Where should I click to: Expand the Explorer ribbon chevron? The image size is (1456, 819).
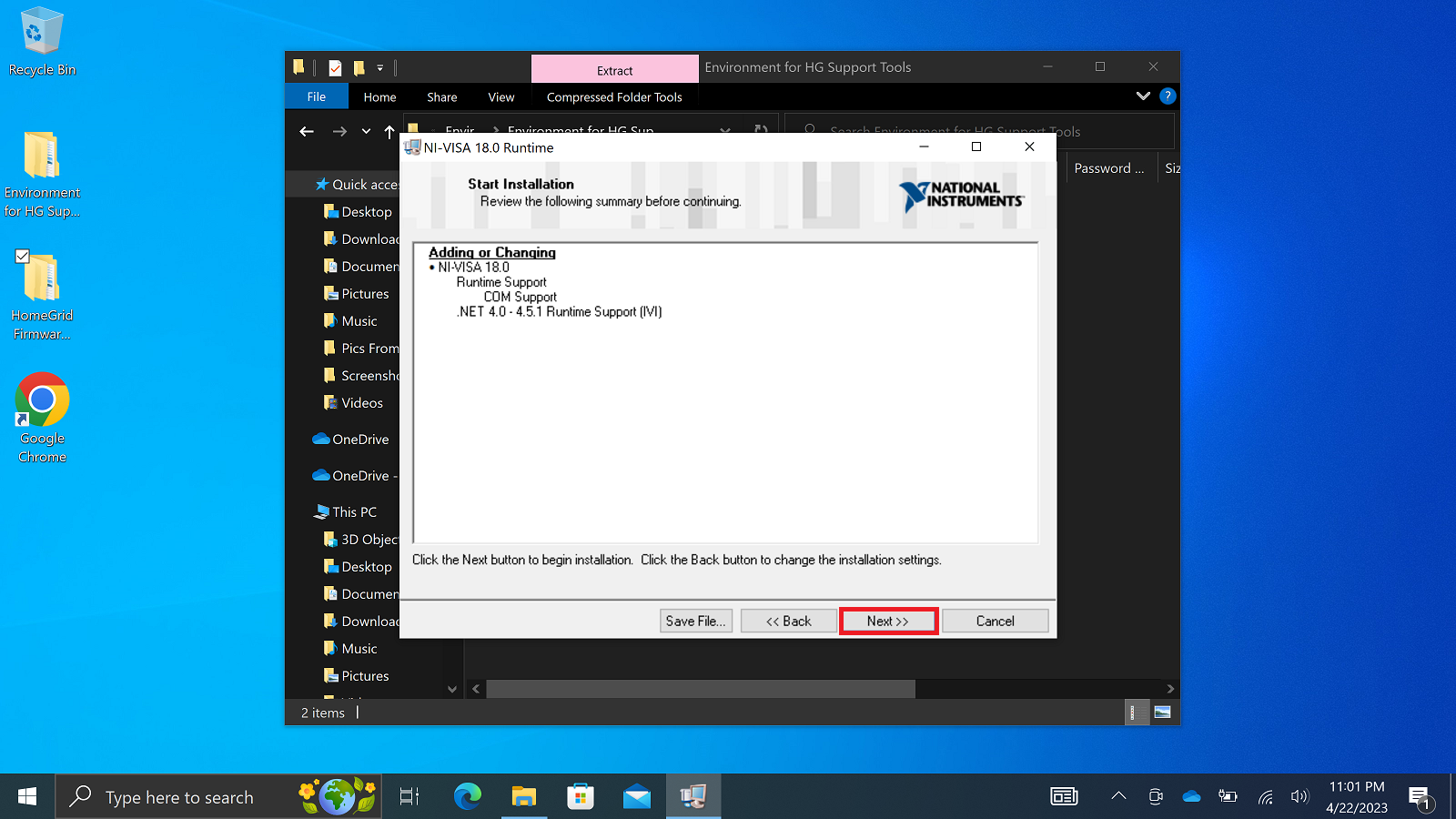point(1143,96)
